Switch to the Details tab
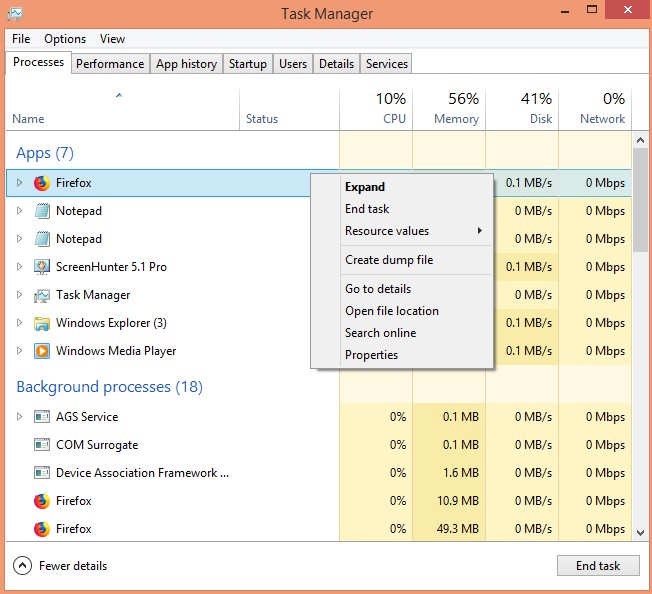Image resolution: width=652 pixels, height=594 pixels. point(336,64)
